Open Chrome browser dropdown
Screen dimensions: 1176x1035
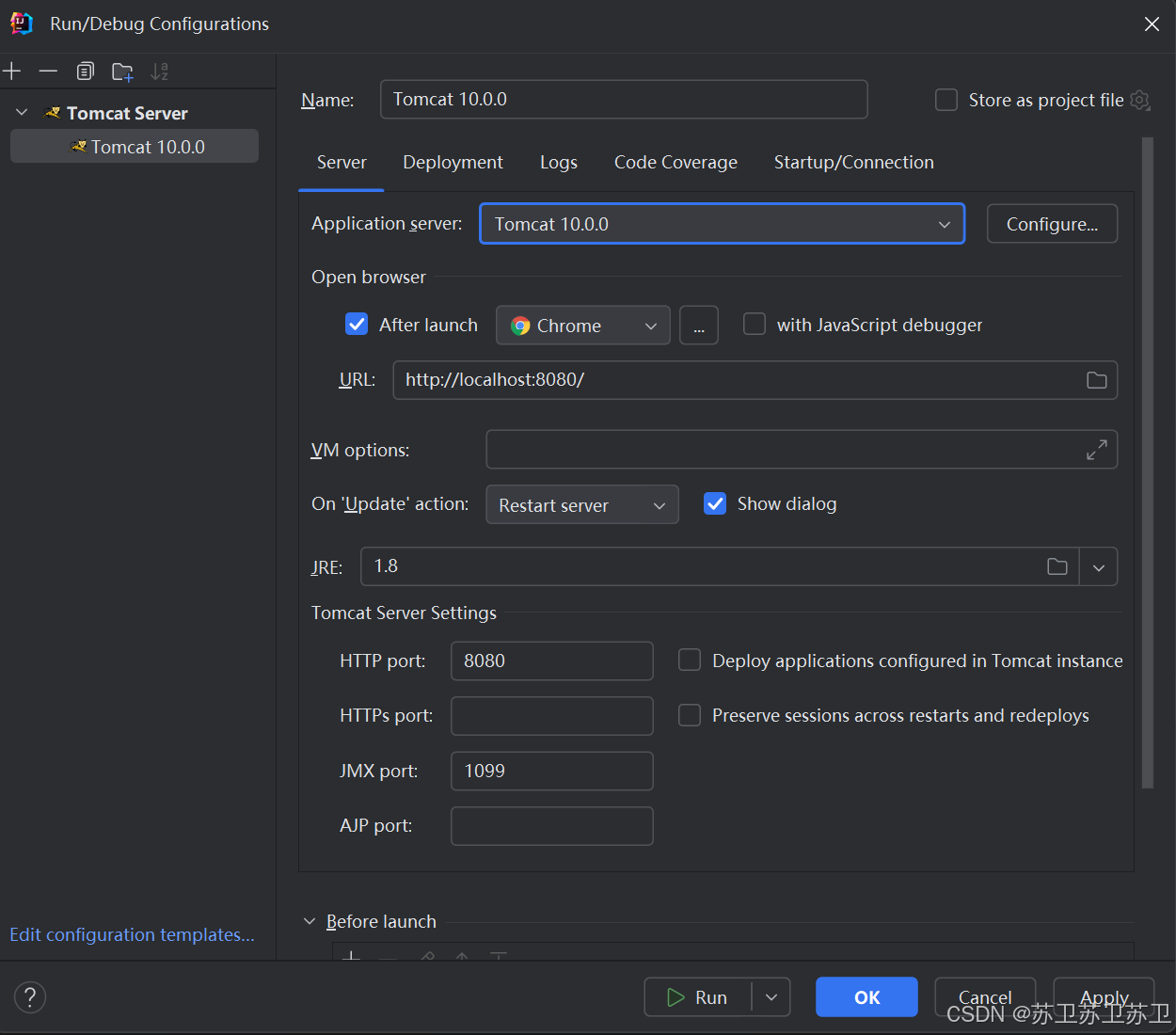[x=583, y=326]
